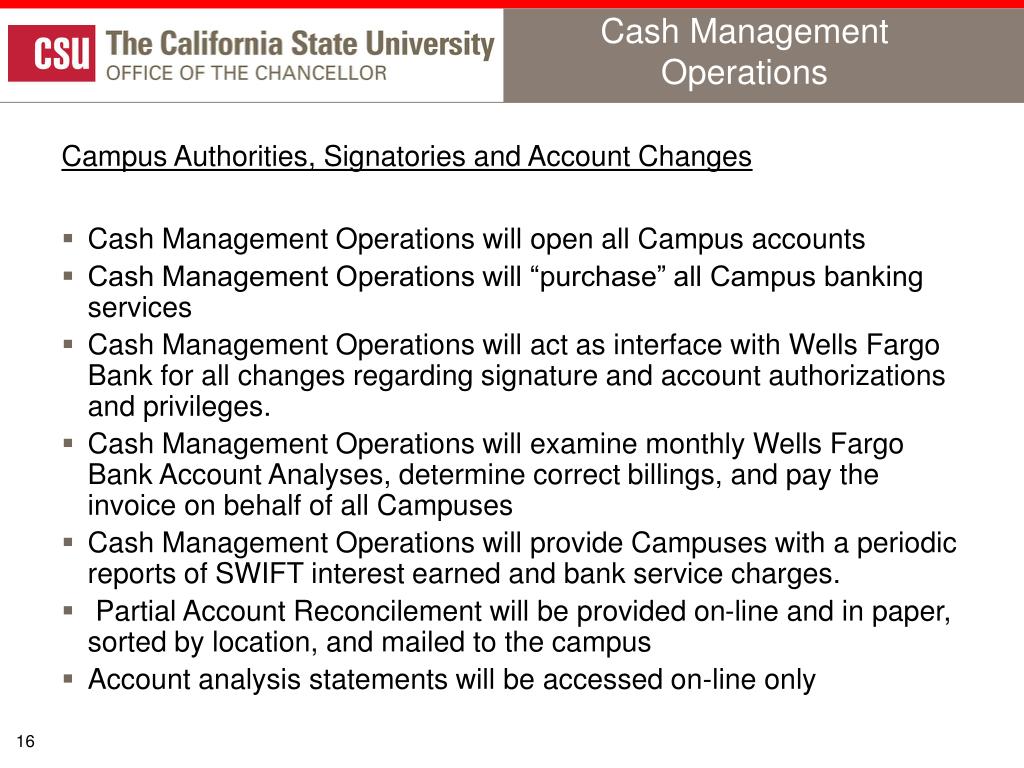Click The California State University title
The height and width of the screenshot is (768, 1024).
click(300, 44)
